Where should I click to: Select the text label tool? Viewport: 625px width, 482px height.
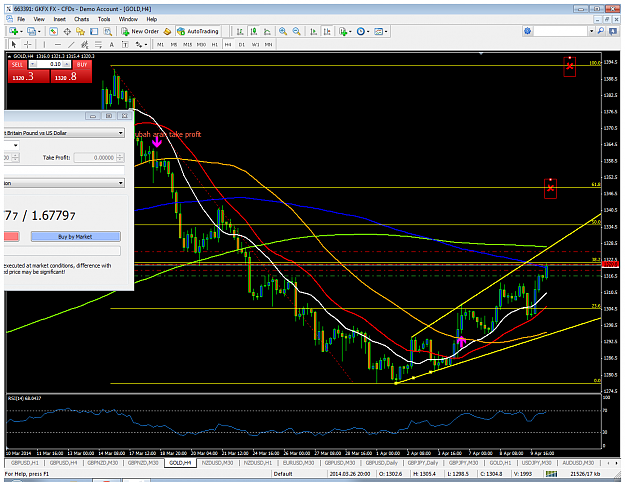pos(125,44)
